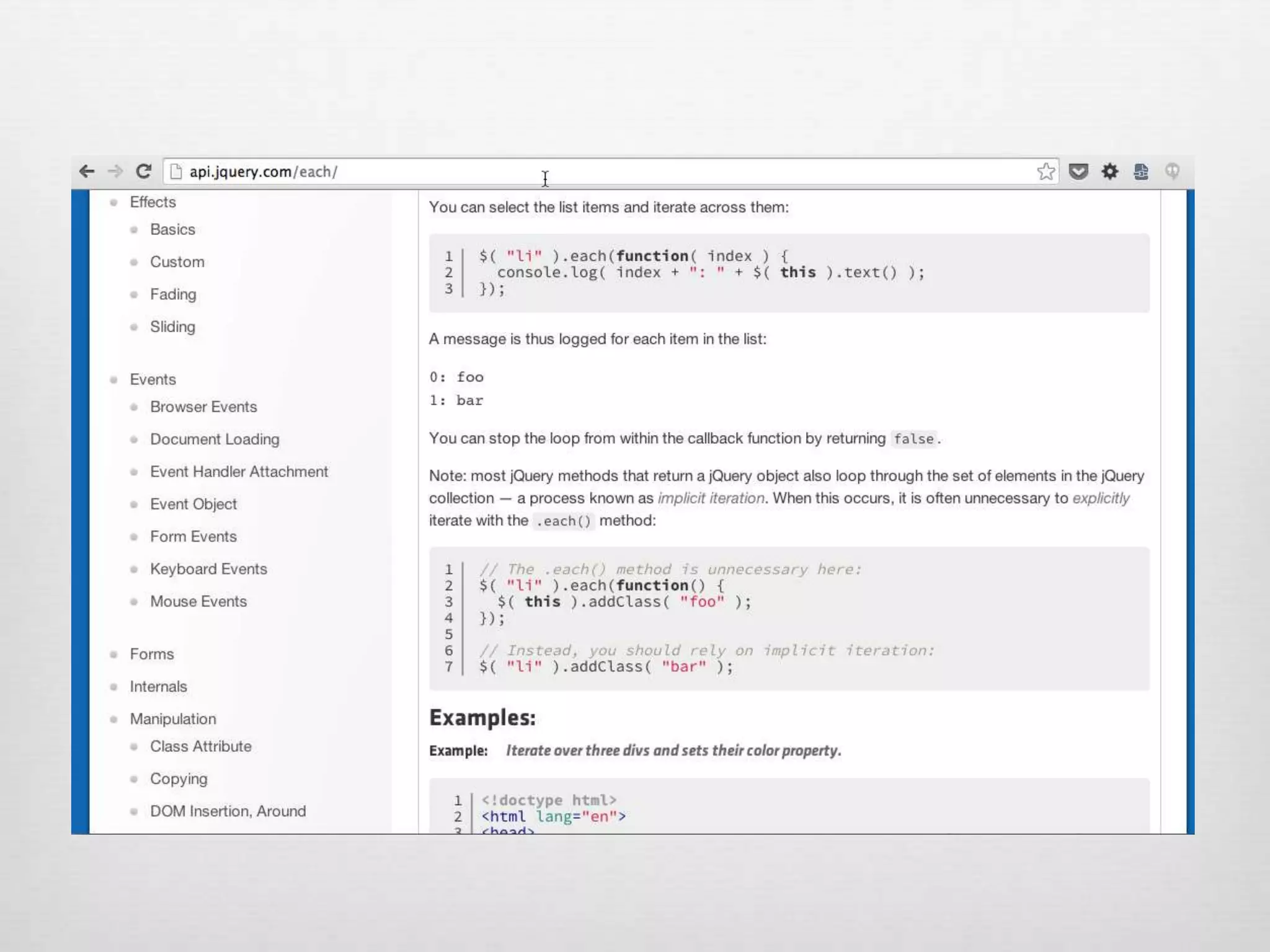Bookmark page using the star icon
Screen dimensions: 1270x952
pyautogui.click(x=1046, y=172)
